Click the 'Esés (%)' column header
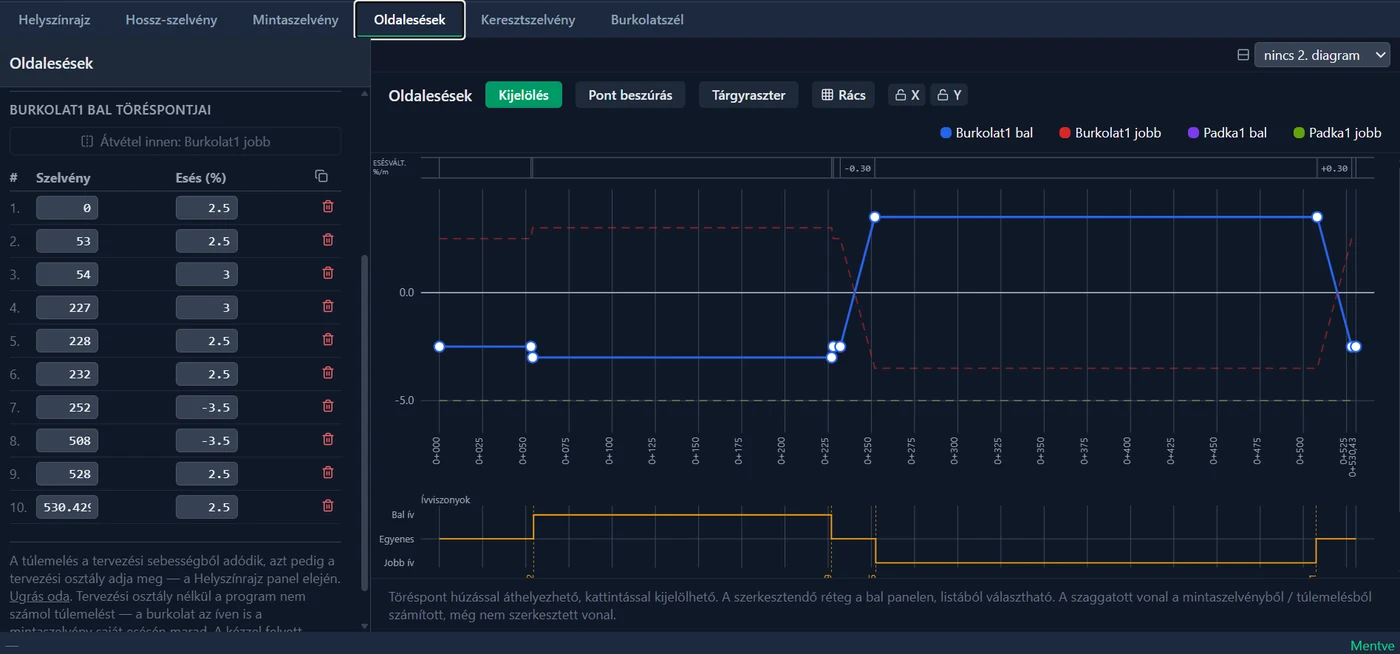 click(201, 178)
